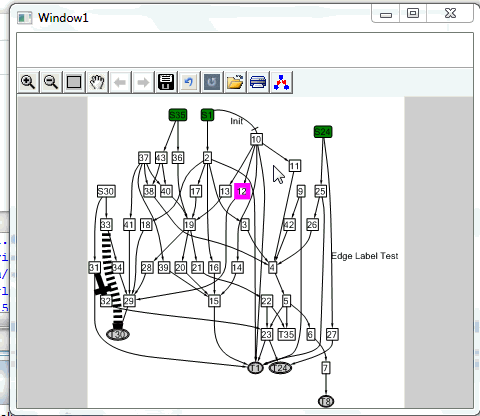Viewport: 480px width, 416px height.
Task: Activate the rectangle zoom window tool
Action: [74, 82]
